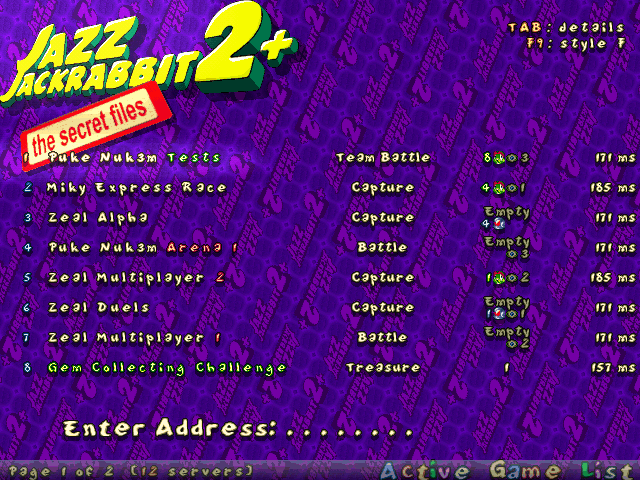Click '171 ms' ping of Puke Nuk3m Arena 1
Image resolution: width=640 pixels, height=480 pixels.
coord(616,248)
